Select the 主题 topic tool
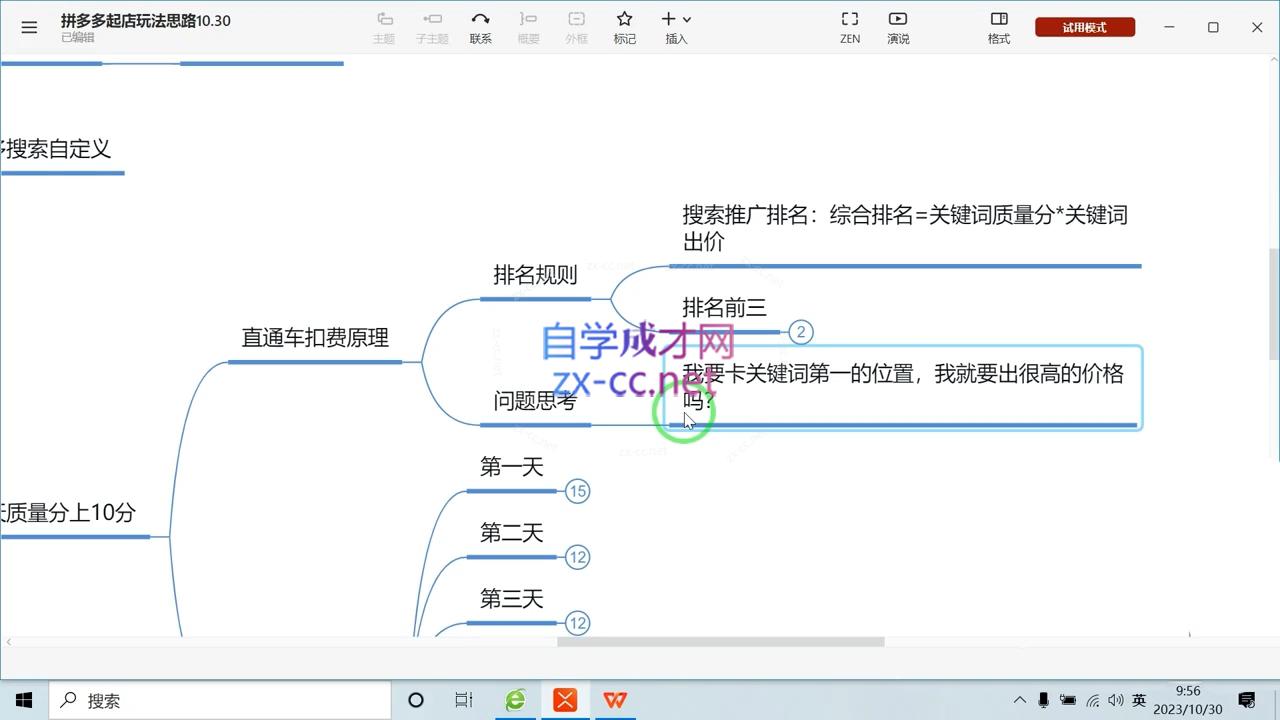The image size is (1280, 720). tap(384, 26)
